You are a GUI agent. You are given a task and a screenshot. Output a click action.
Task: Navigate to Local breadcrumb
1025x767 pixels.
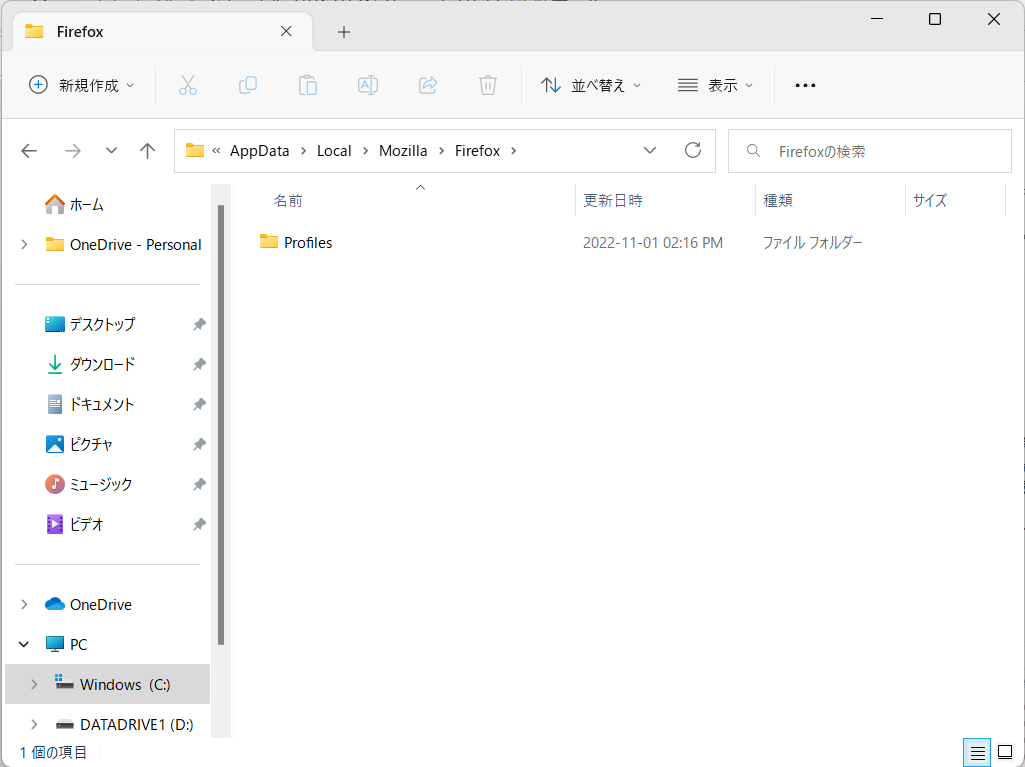pos(334,151)
